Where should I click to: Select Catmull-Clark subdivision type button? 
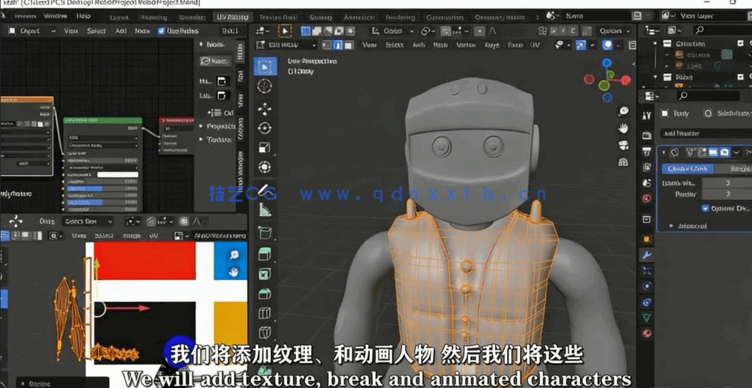(688, 169)
